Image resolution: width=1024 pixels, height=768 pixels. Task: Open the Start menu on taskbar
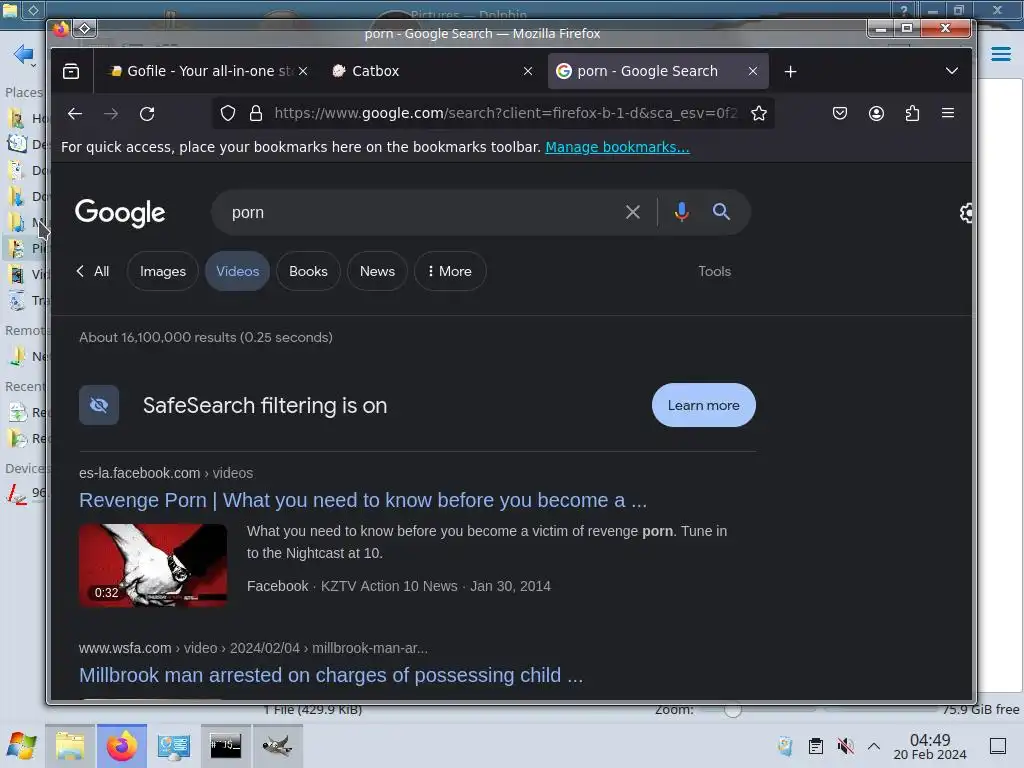point(22,746)
